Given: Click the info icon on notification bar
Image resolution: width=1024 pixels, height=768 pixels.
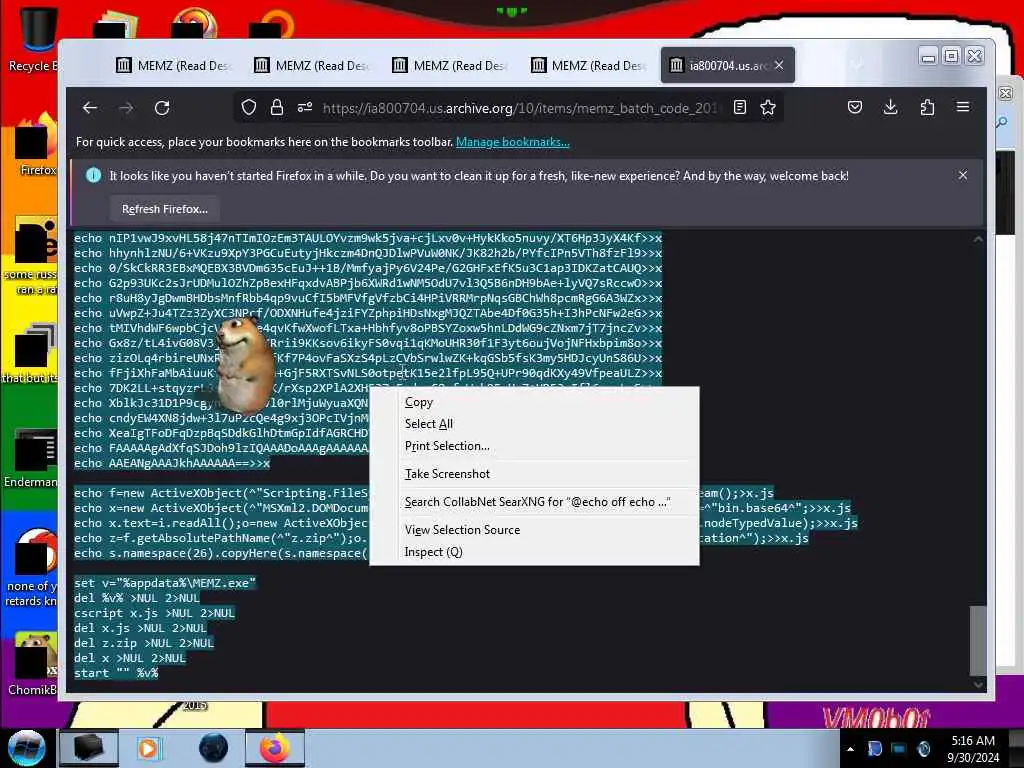Looking at the screenshot, I should pos(93,175).
